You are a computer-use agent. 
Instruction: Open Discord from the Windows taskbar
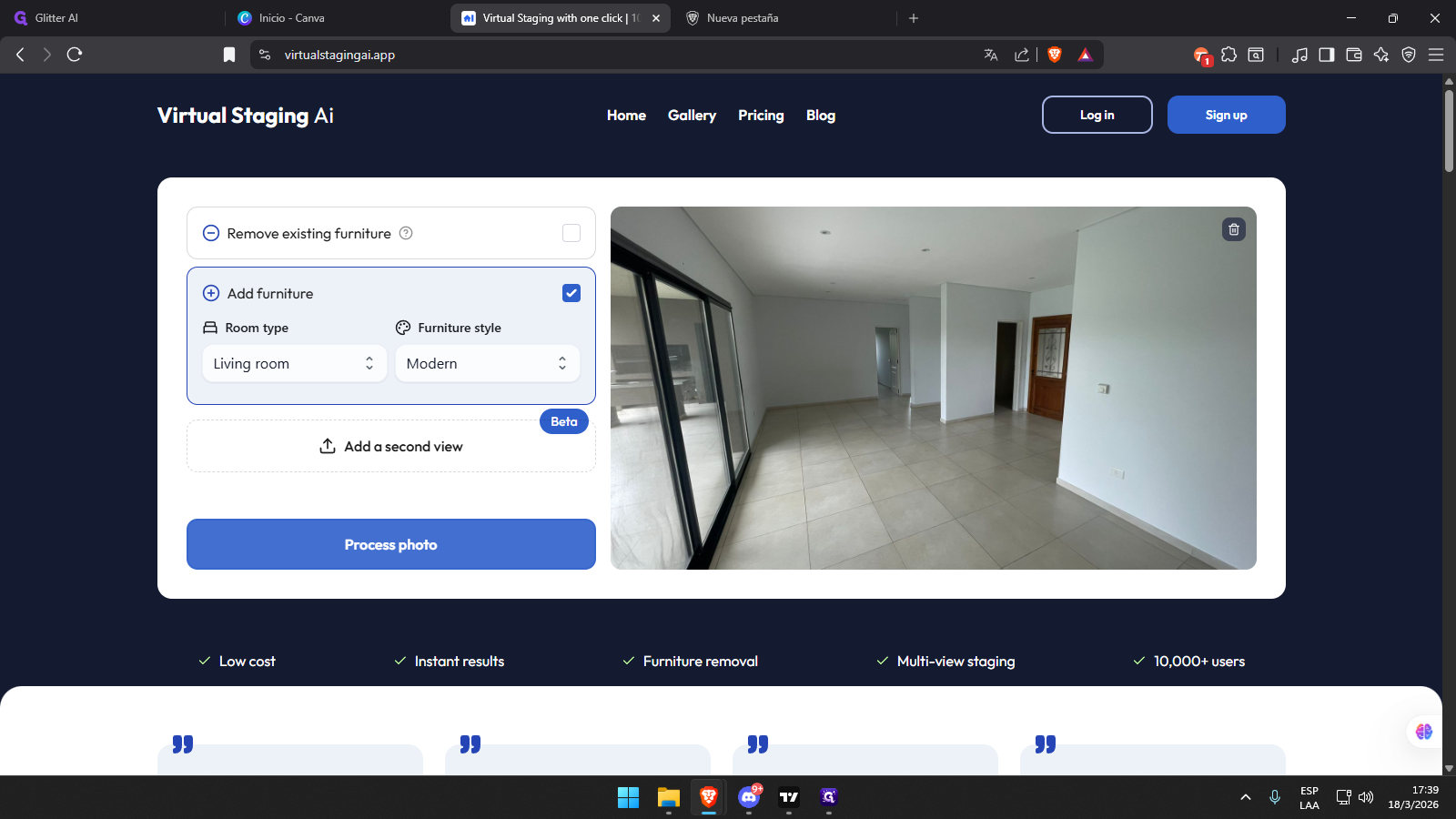(x=749, y=797)
